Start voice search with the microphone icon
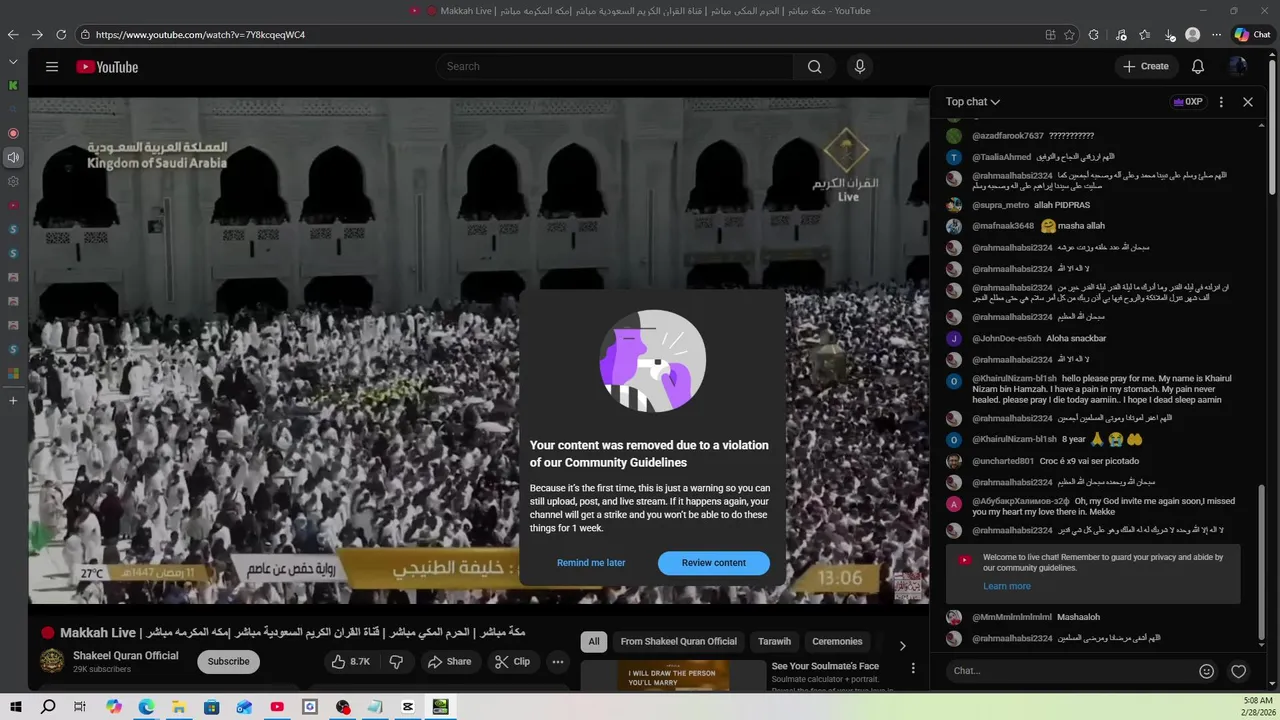 click(859, 67)
